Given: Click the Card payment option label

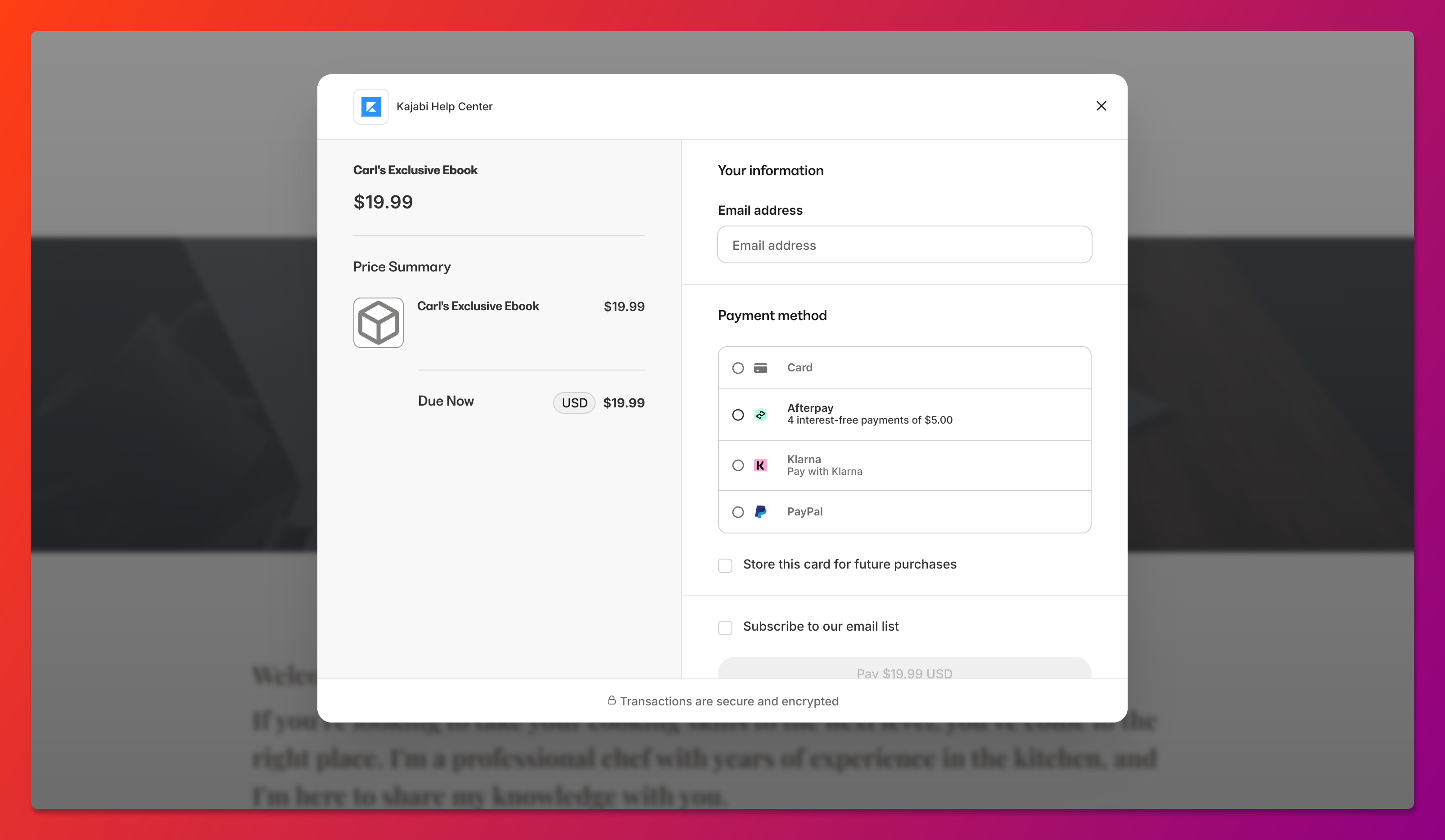Looking at the screenshot, I should [799, 367].
